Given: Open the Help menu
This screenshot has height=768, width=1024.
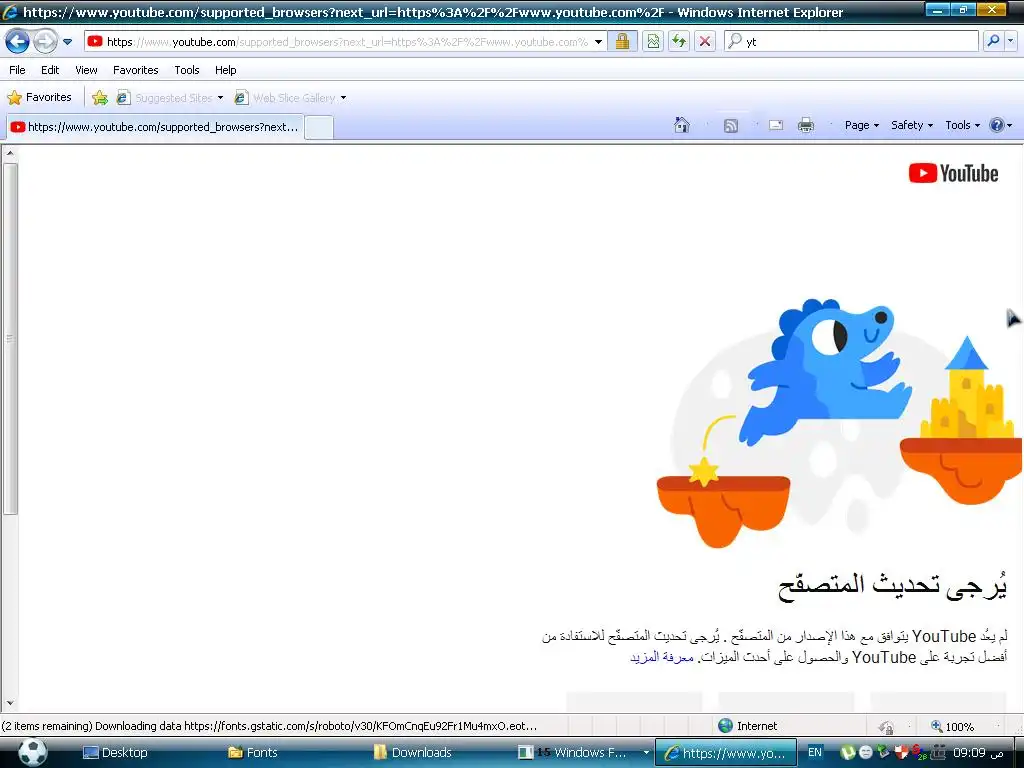Looking at the screenshot, I should point(226,70).
